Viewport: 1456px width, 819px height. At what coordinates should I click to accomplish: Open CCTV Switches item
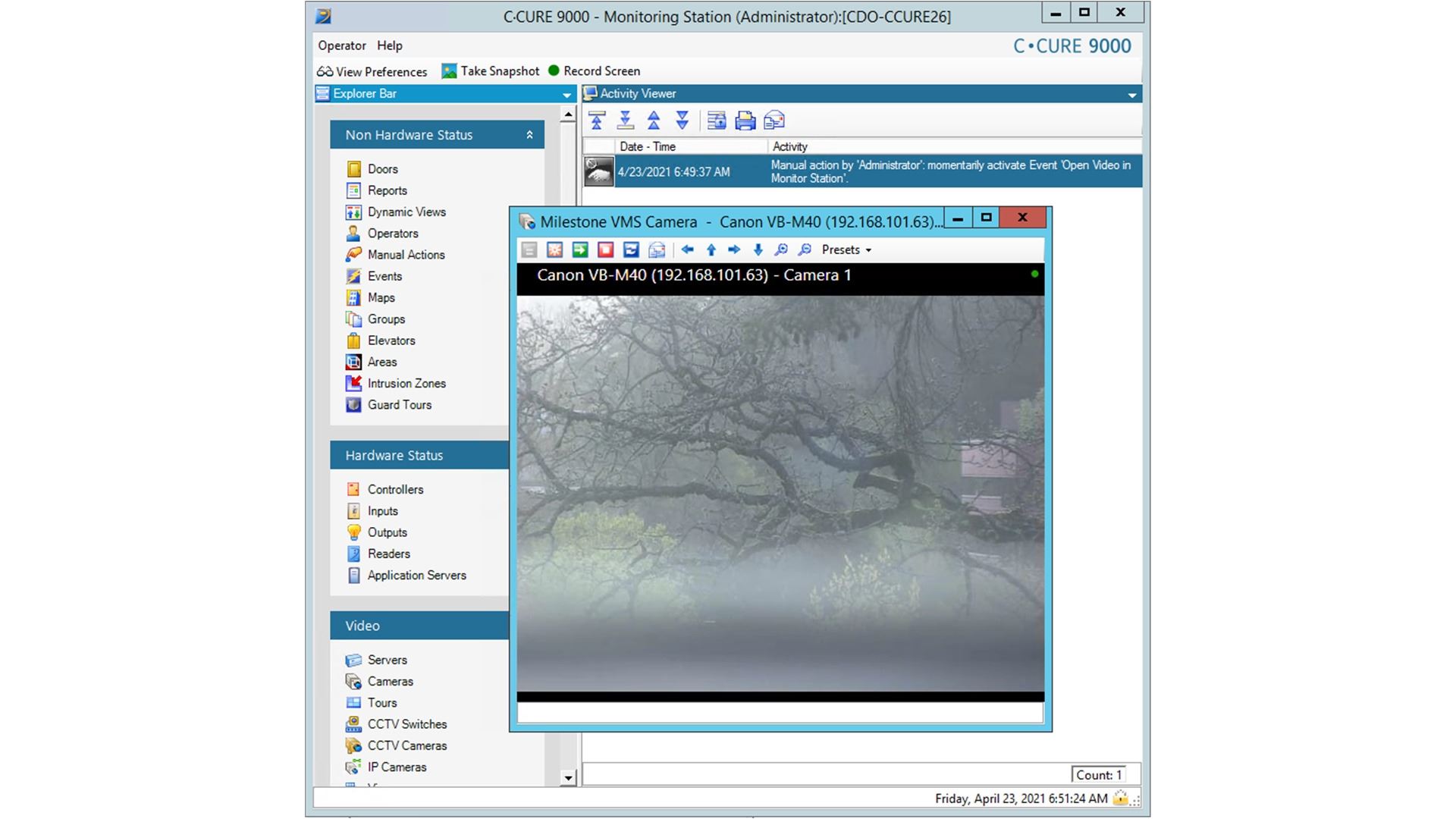397,724
